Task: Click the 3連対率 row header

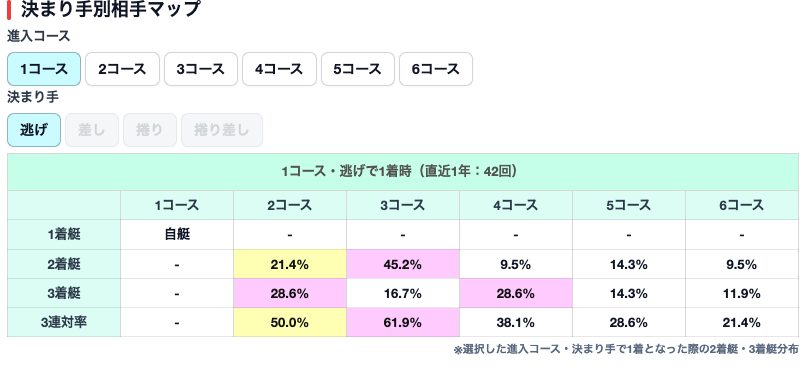Action: pos(64,323)
